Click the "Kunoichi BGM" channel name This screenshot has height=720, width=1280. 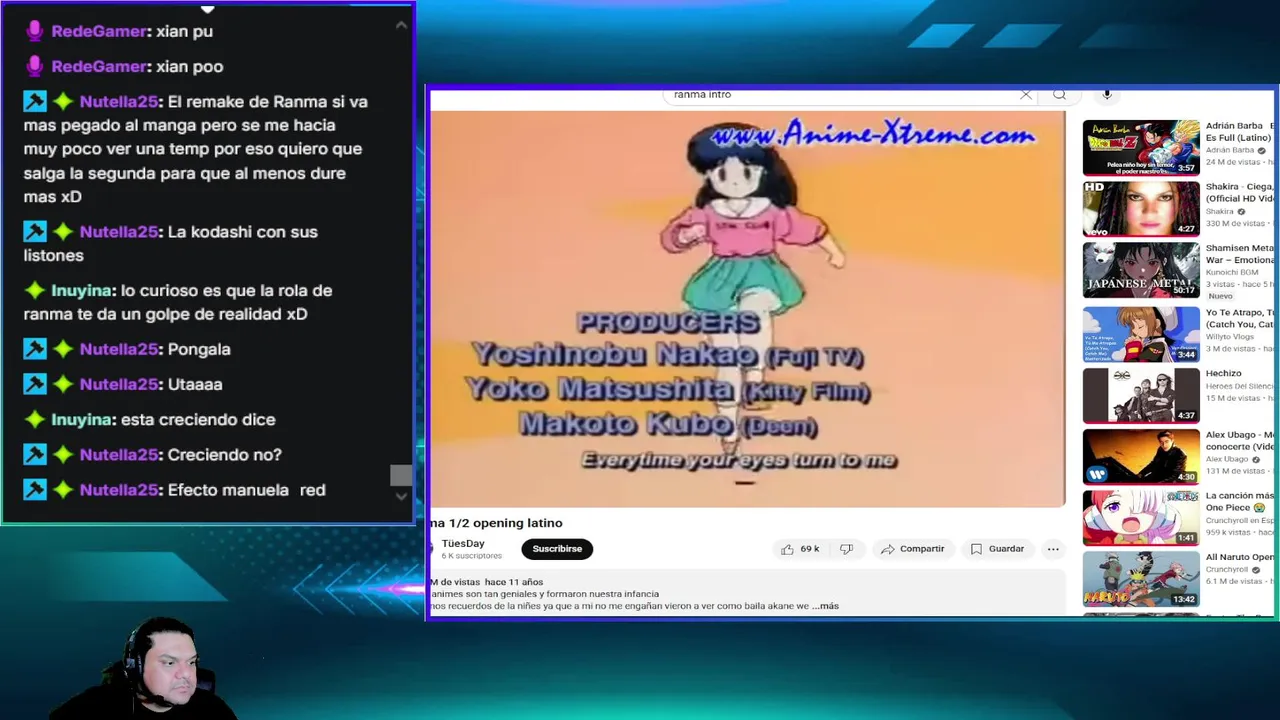pyautogui.click(x=1230, y=272)
